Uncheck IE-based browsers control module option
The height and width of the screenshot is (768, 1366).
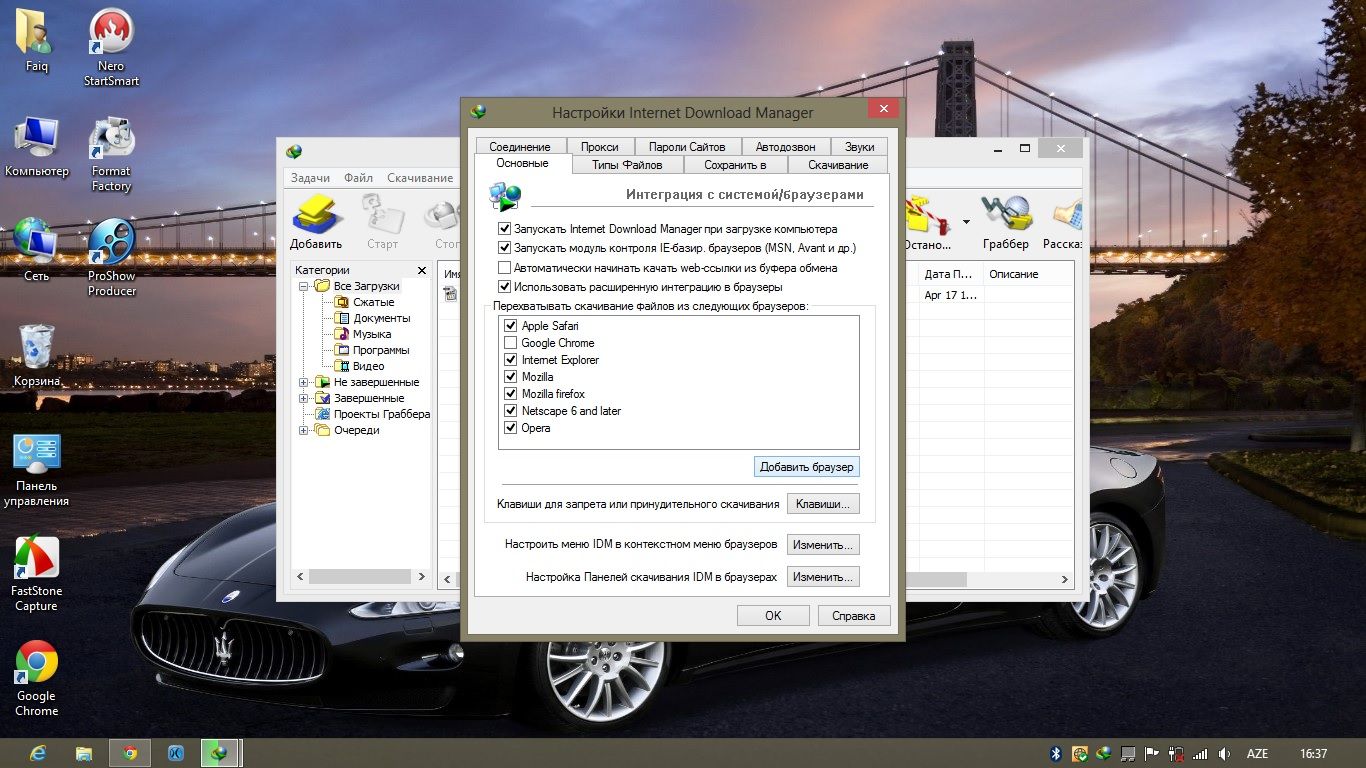click(505, 248)
